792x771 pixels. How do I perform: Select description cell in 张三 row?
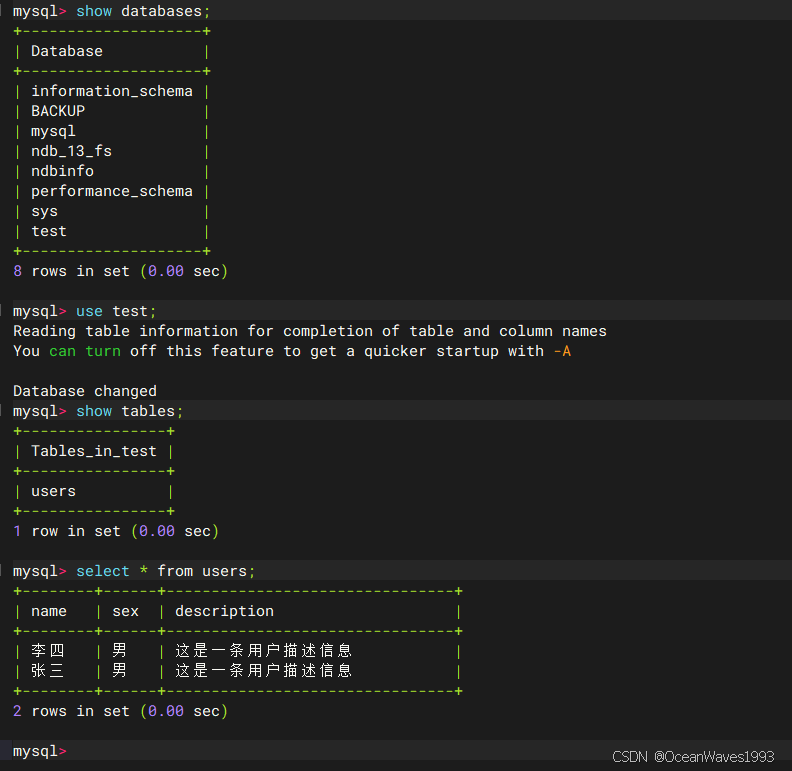(x=264, y=670)
